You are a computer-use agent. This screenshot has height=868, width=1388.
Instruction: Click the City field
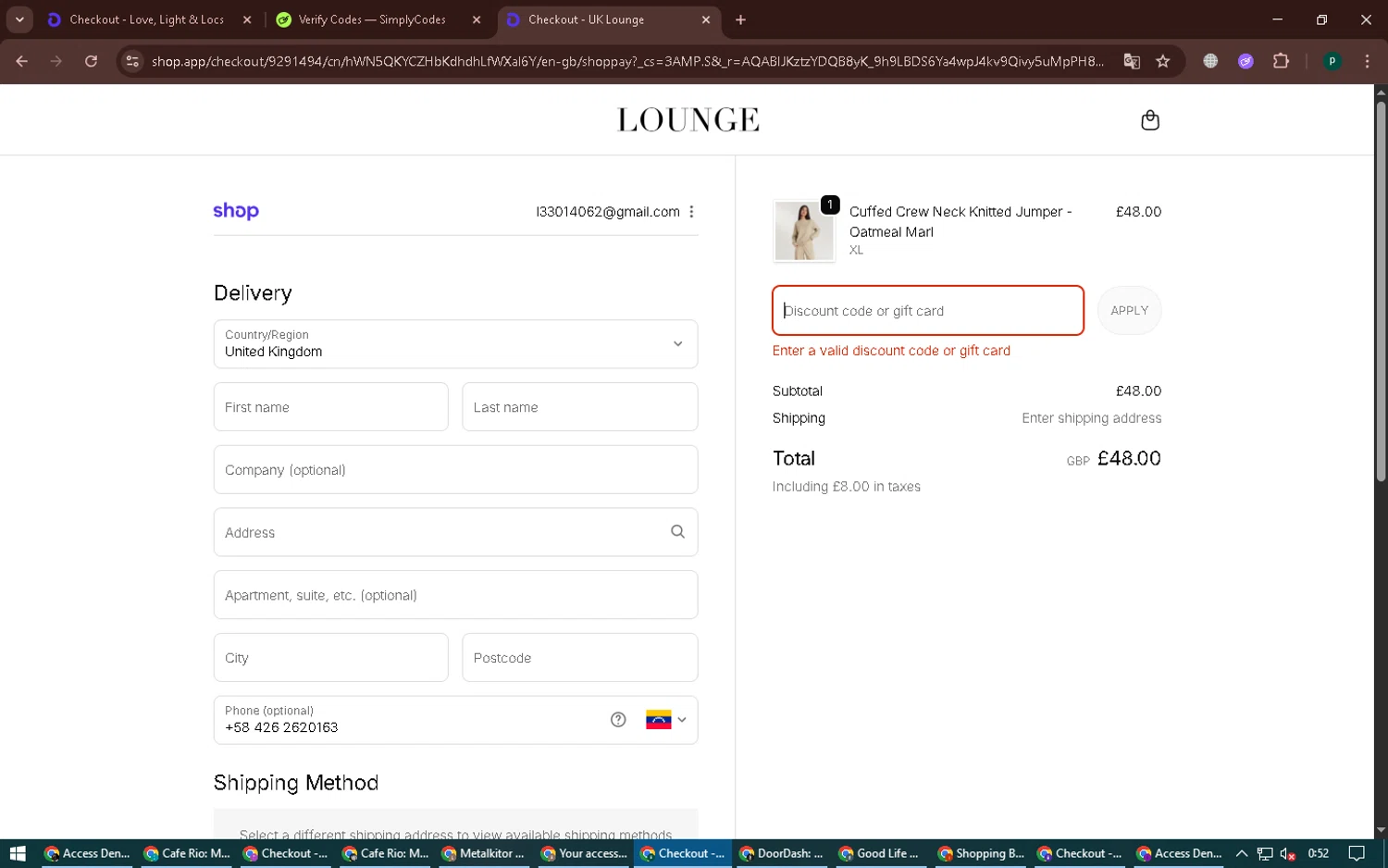[330, 658]
